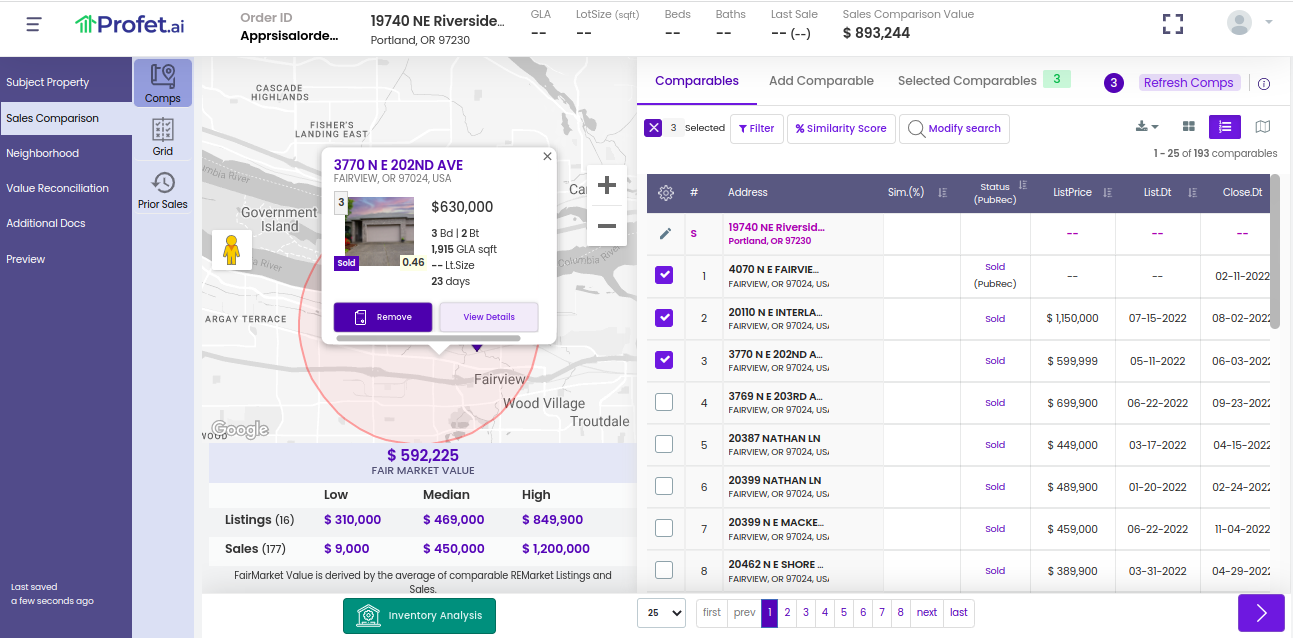Open the results per page dropdown

pyautogui.click(x=661, y=612)
